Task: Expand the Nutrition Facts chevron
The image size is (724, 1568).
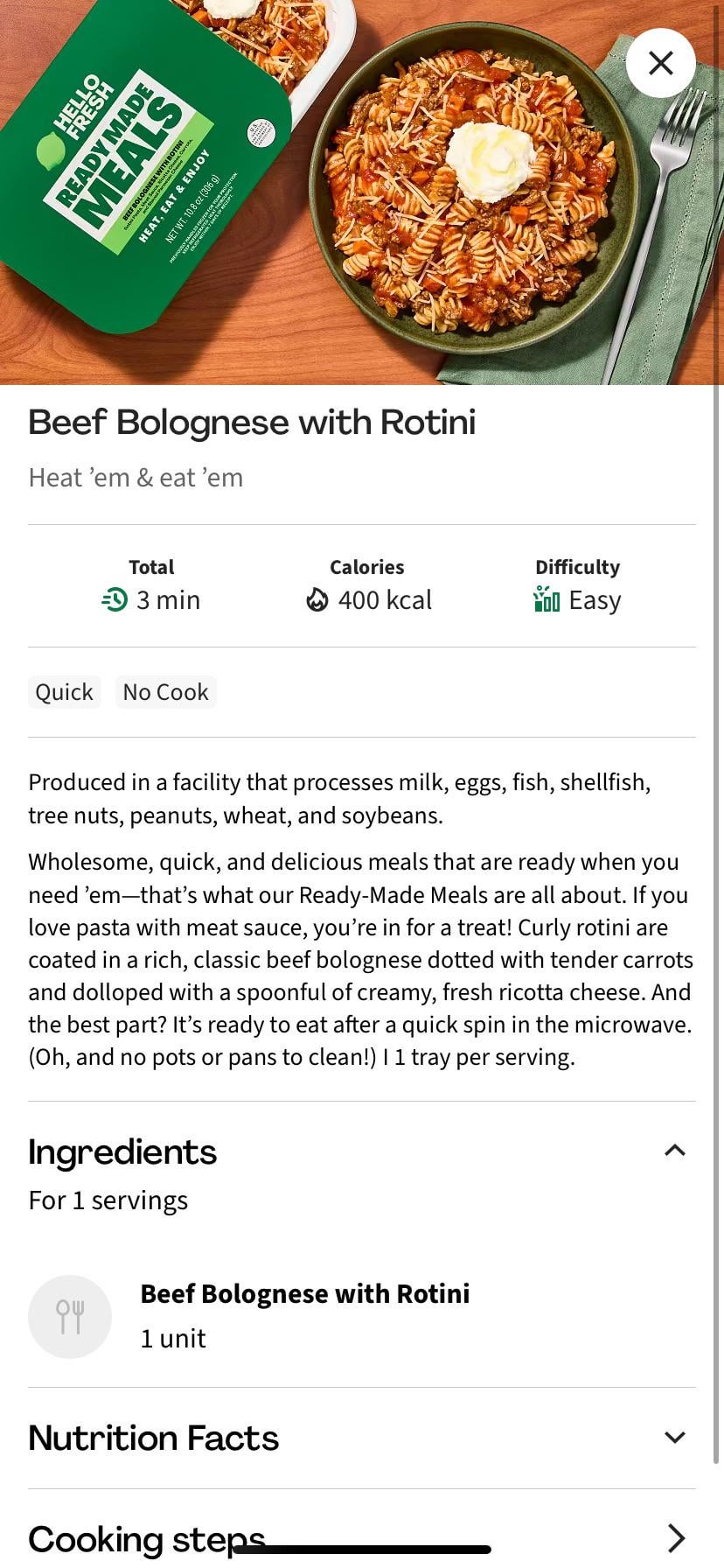Action: (x=675, y=1438)
